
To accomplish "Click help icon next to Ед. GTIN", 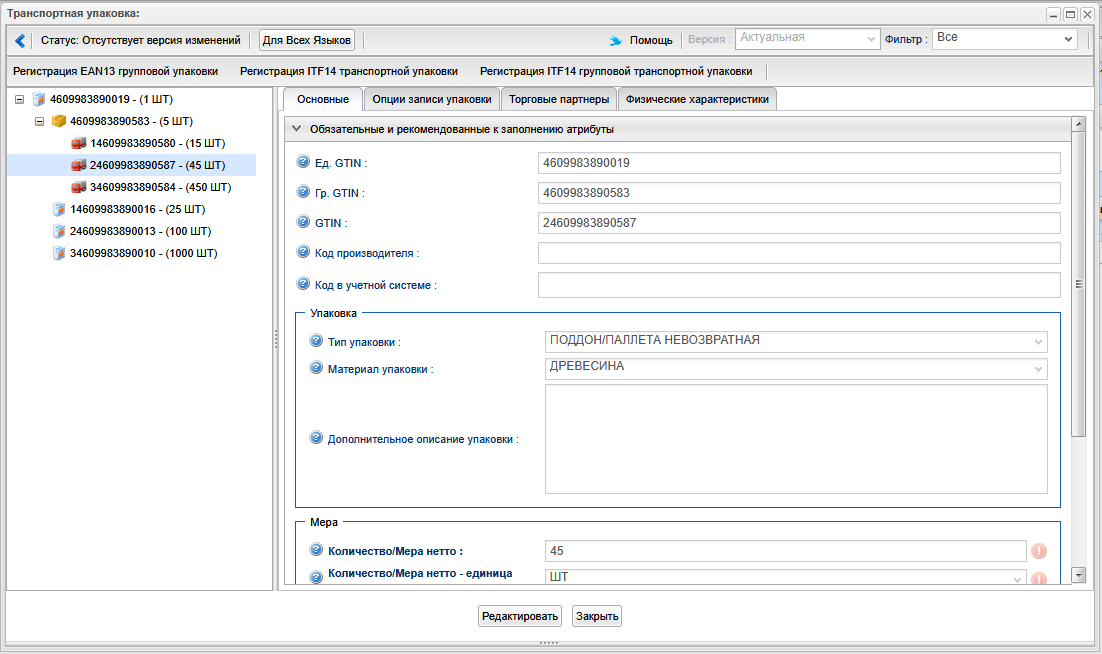I will pos(304,162).
